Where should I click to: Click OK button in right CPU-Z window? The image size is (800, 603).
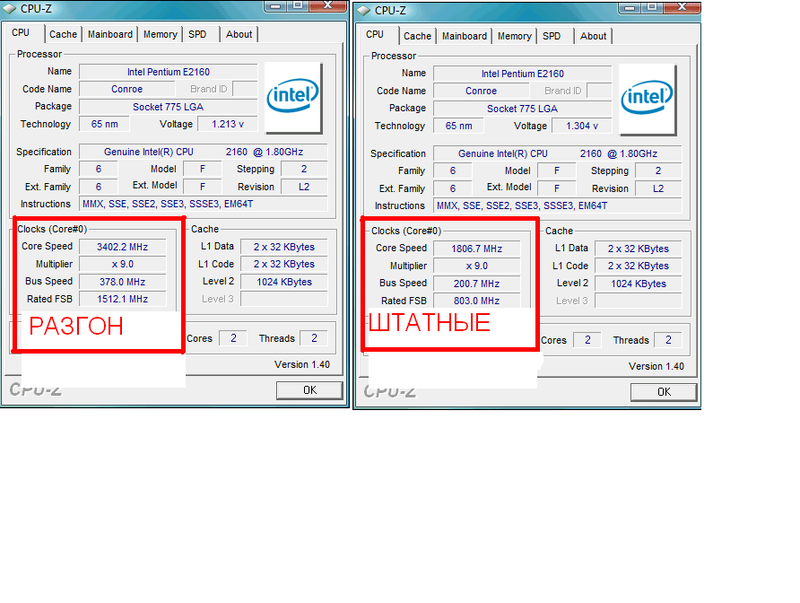663,392
